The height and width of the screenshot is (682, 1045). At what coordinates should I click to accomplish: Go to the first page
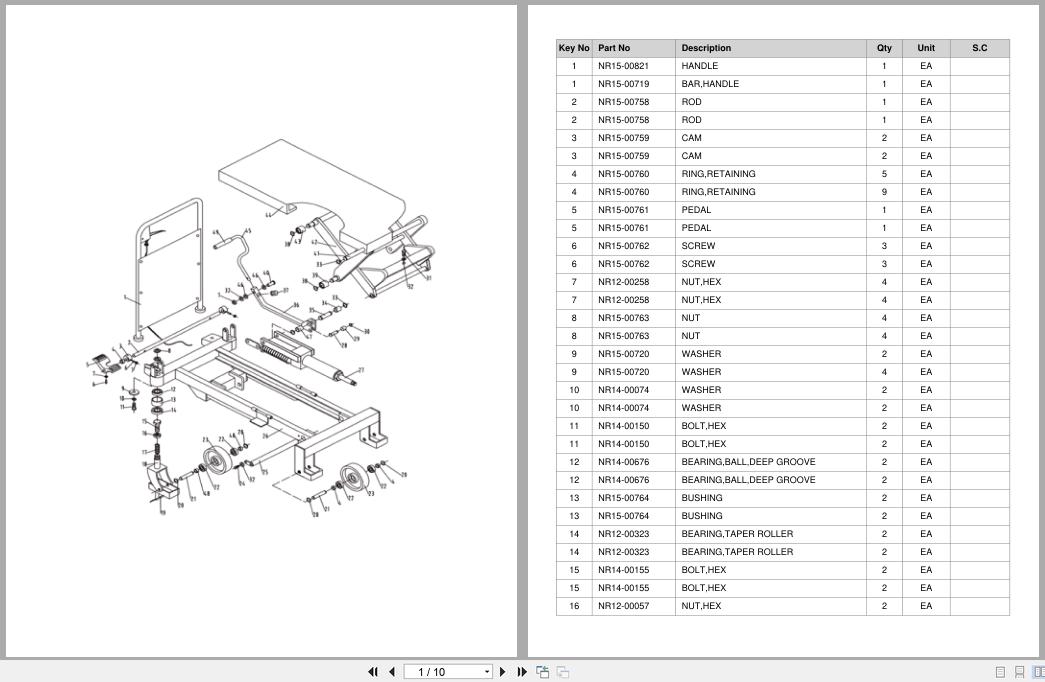click(x=373, y=671)
